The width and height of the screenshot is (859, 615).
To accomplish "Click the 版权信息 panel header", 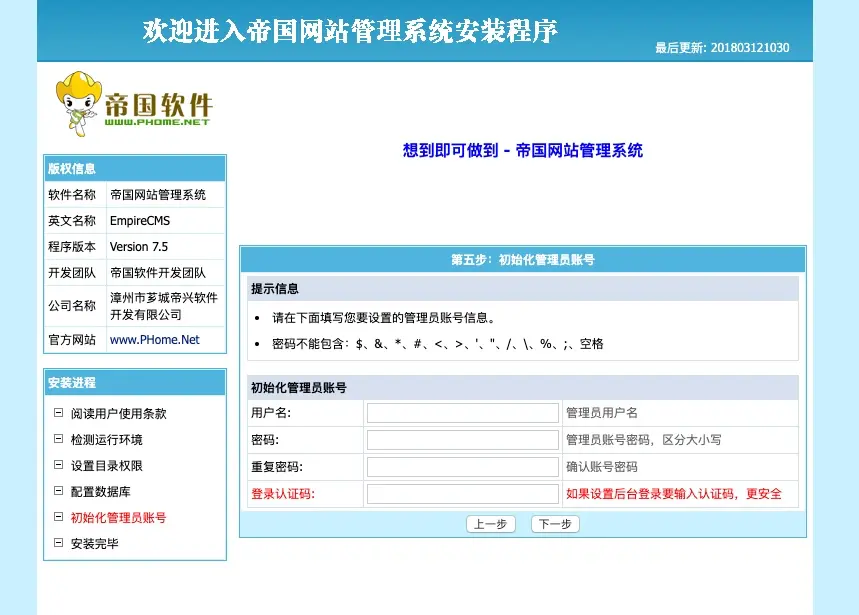I will click(x=135, y=169).
